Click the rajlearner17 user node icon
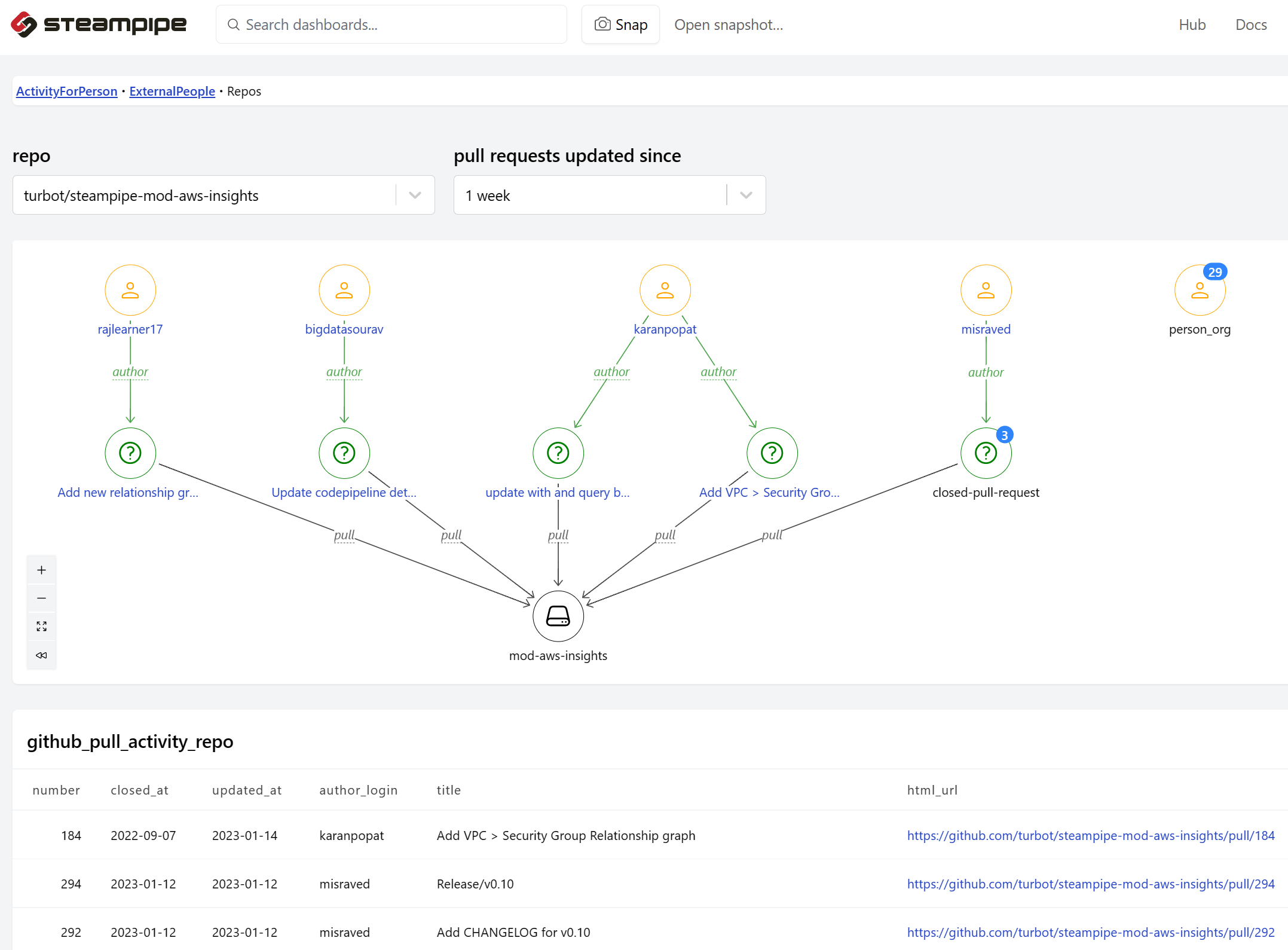The image size is (1288, 950). (130, 291)
